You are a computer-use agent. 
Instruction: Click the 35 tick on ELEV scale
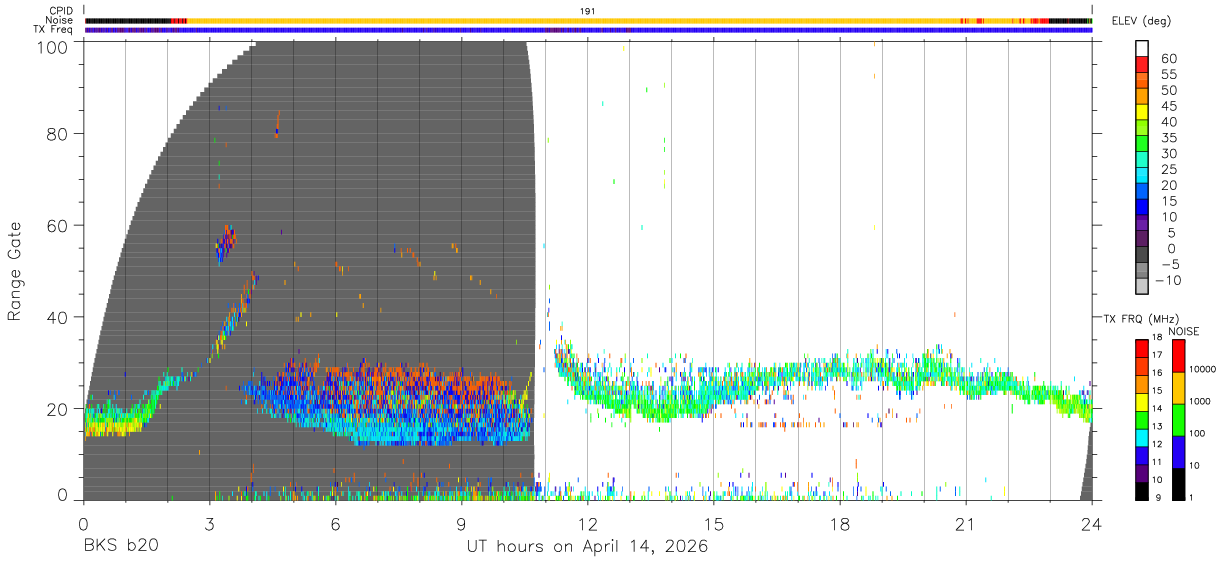pyautogui.click(x=1168, y=138)
